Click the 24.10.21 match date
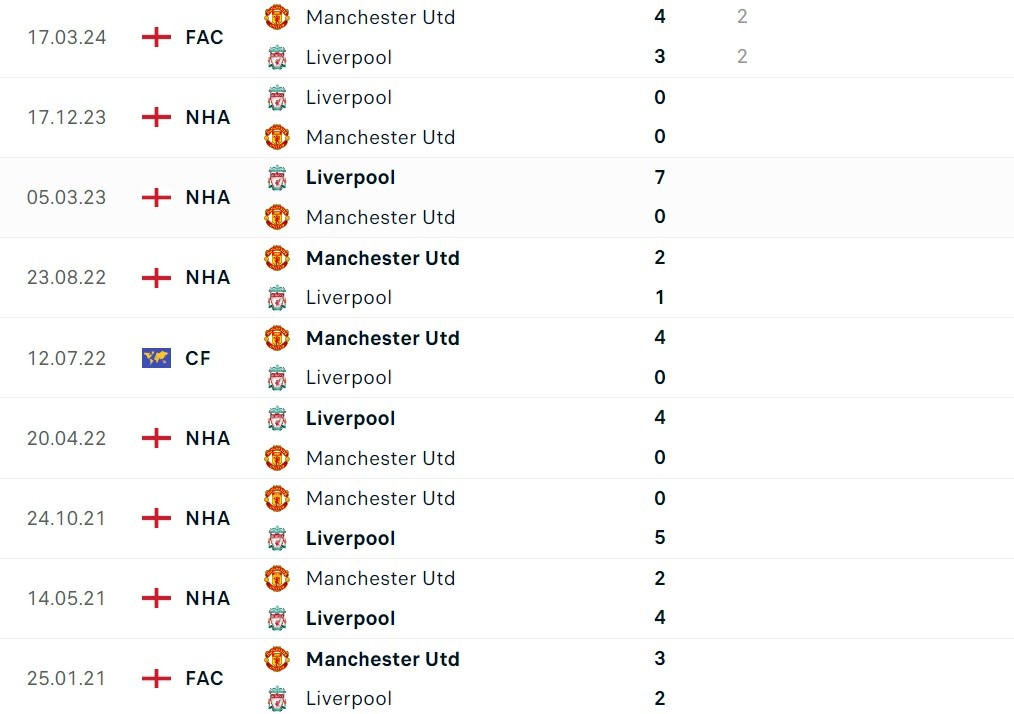This screenshot has width=1014, height=714. (x=66, y=518)
